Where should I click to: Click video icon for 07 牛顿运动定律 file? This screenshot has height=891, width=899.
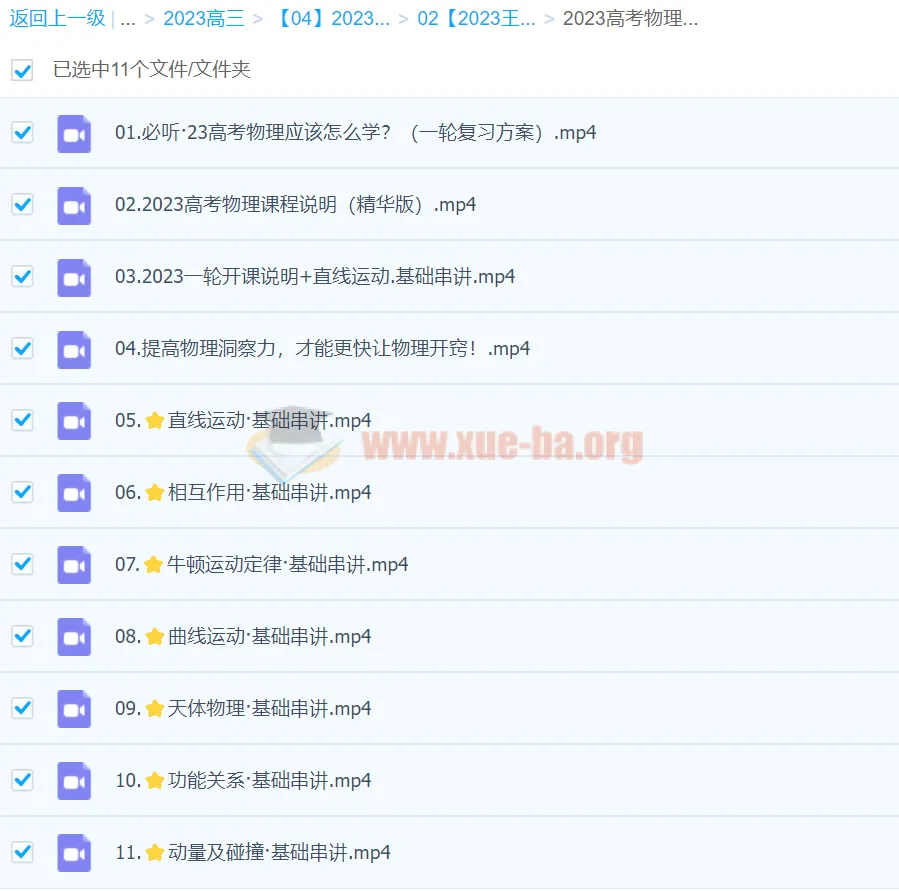tap(74, 565)
